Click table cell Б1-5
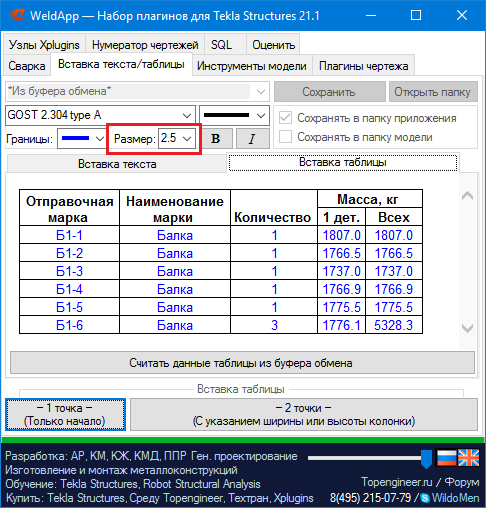Image resolution: width=486 pixels, height=508 pixels. [69, 307]
